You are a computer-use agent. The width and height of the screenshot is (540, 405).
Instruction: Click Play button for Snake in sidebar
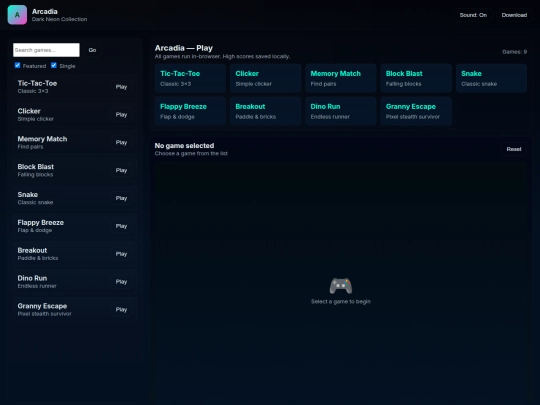click(121, 198)
